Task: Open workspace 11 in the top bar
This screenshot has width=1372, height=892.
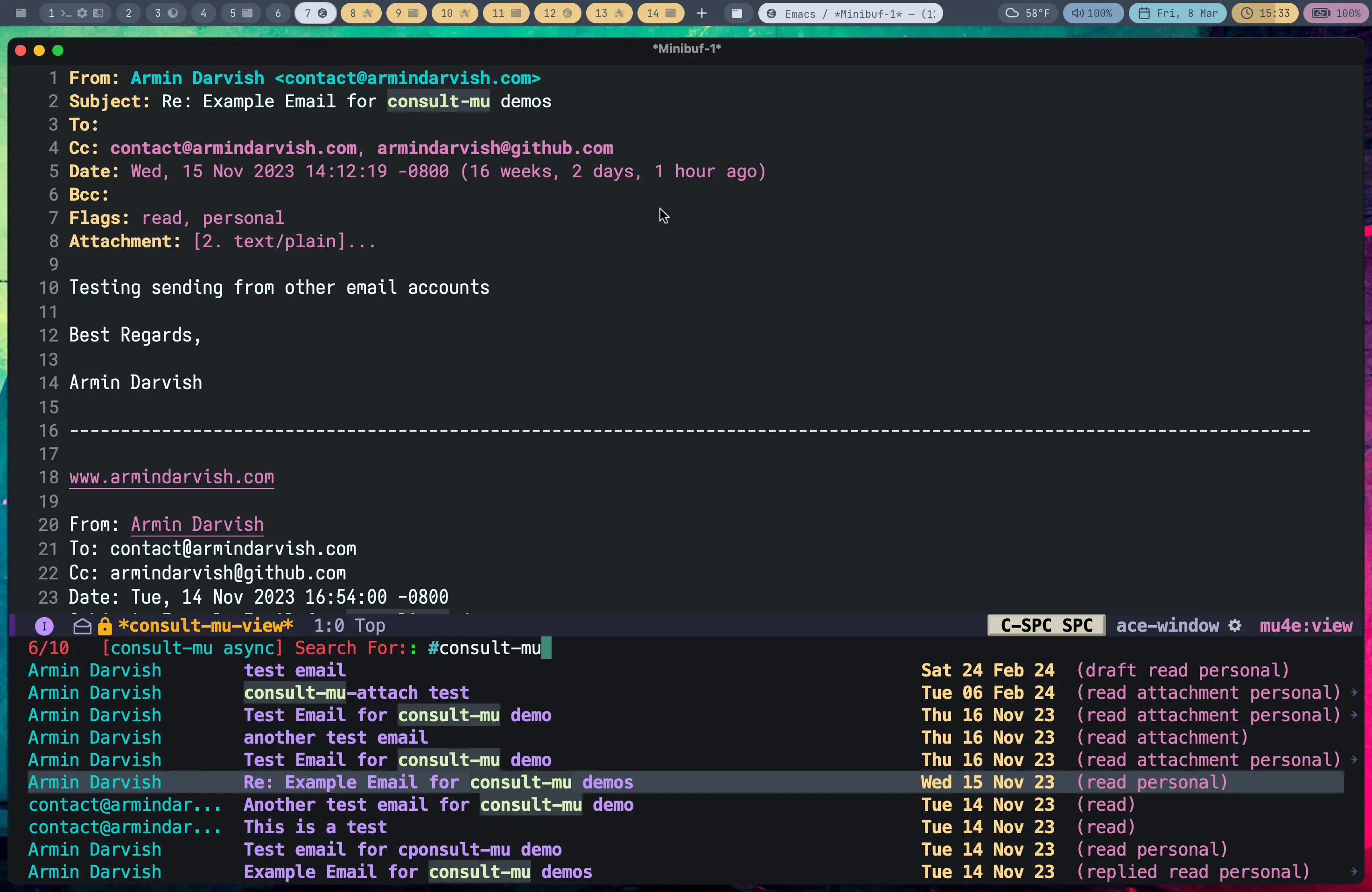Action: [506, 13]
